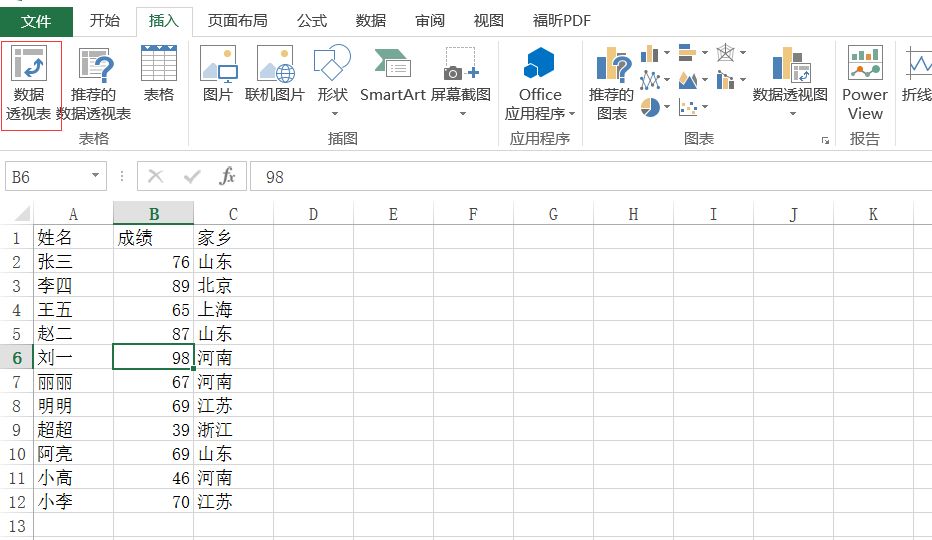This screenshot has height=540, width=932.
Task: Insert an area chart
Action: pos(688,80)
